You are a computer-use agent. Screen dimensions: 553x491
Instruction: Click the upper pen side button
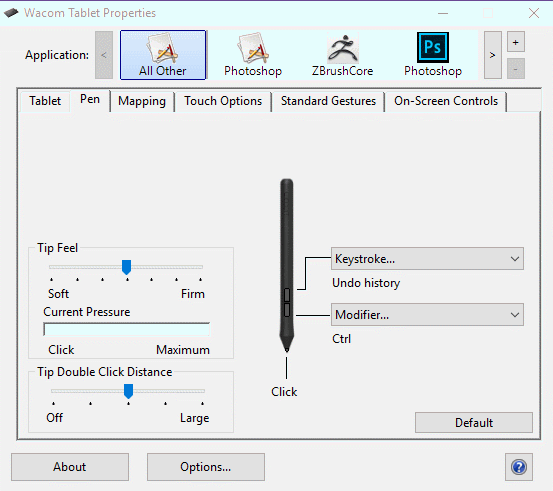(x=287, y=295)
